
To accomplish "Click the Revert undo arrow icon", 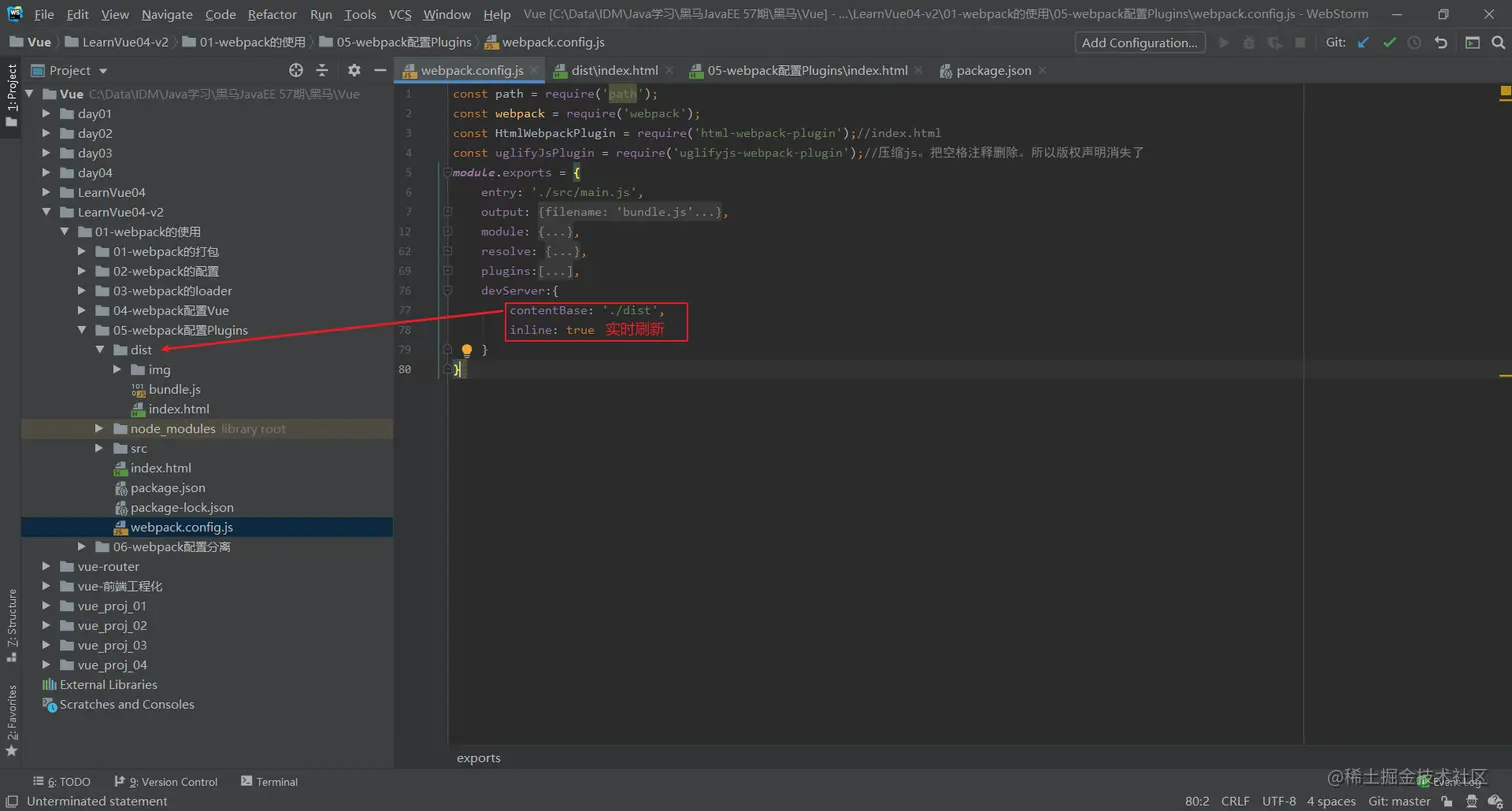I will (1440, 43).
